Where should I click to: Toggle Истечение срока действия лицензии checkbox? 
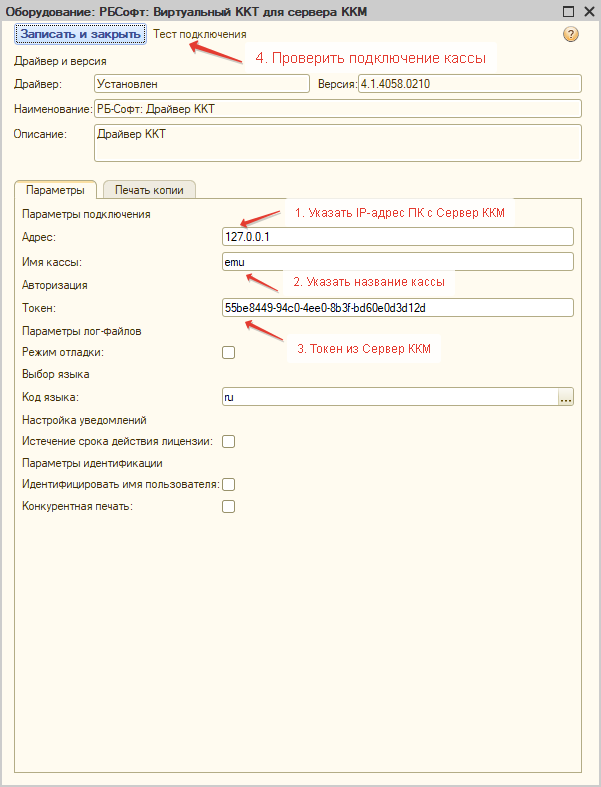[x=228, y=442]
